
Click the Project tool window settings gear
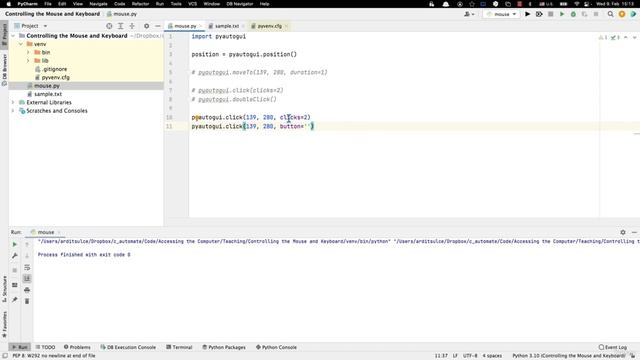(x=147, y=26)
